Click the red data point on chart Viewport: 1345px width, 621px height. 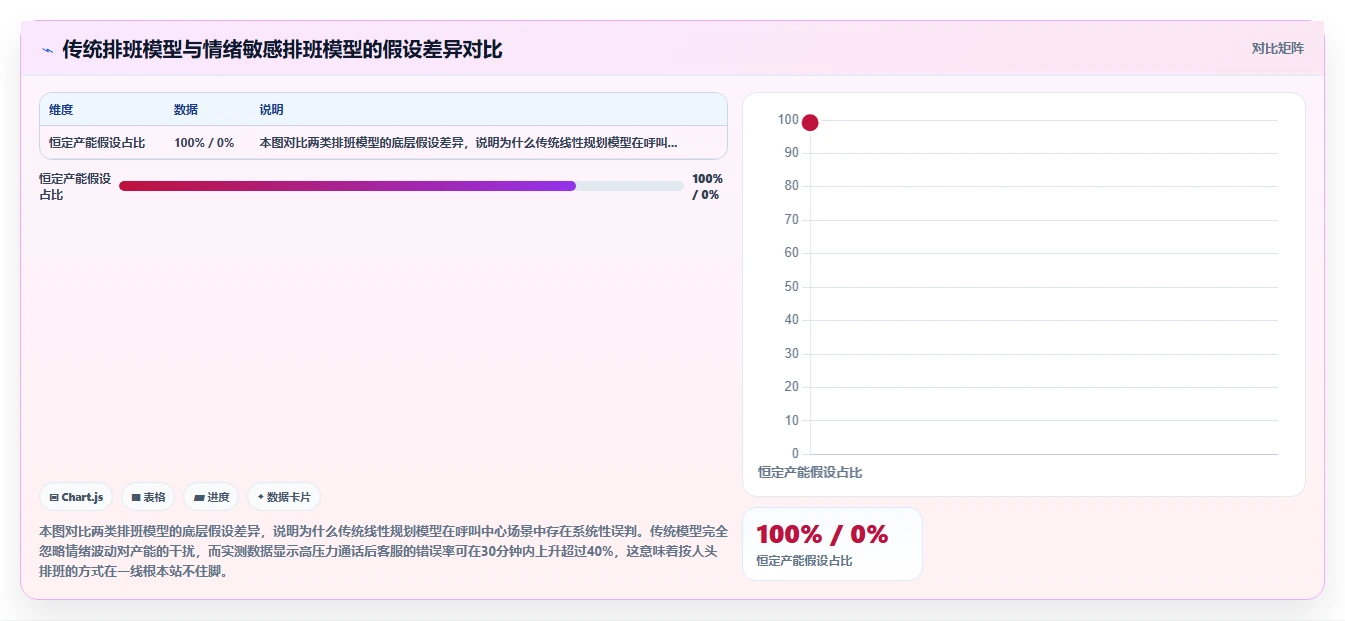[810, 122]
